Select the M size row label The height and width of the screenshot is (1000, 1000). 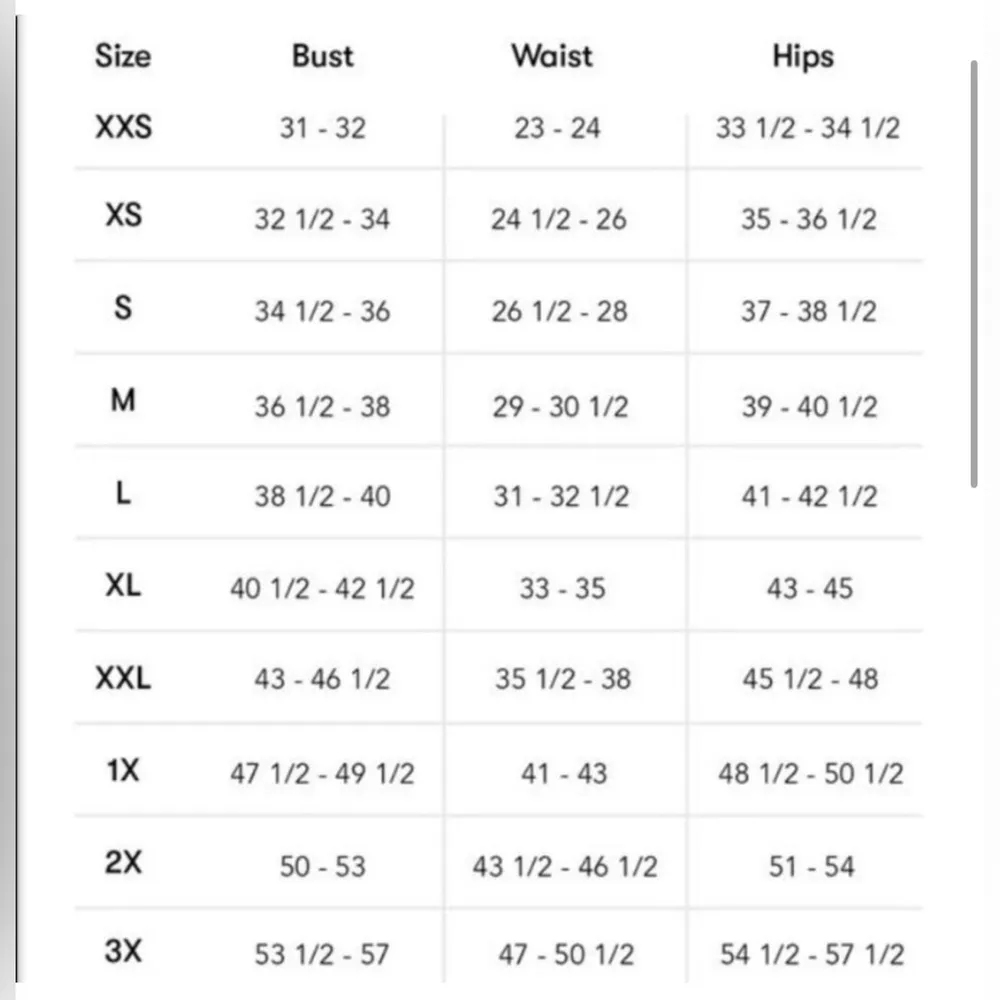123,402
